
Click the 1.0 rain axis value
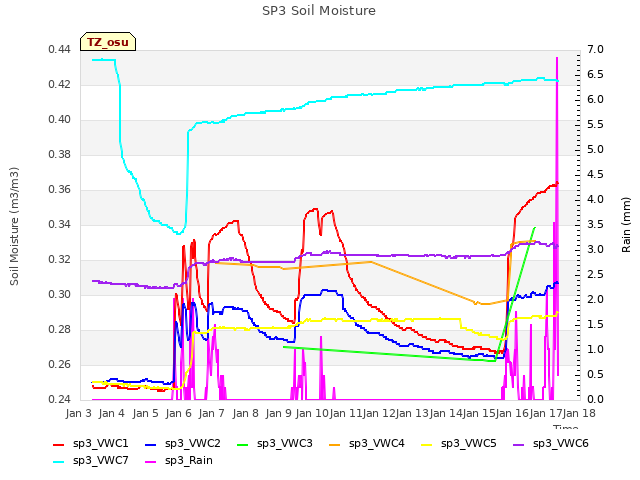click(595, 350)
